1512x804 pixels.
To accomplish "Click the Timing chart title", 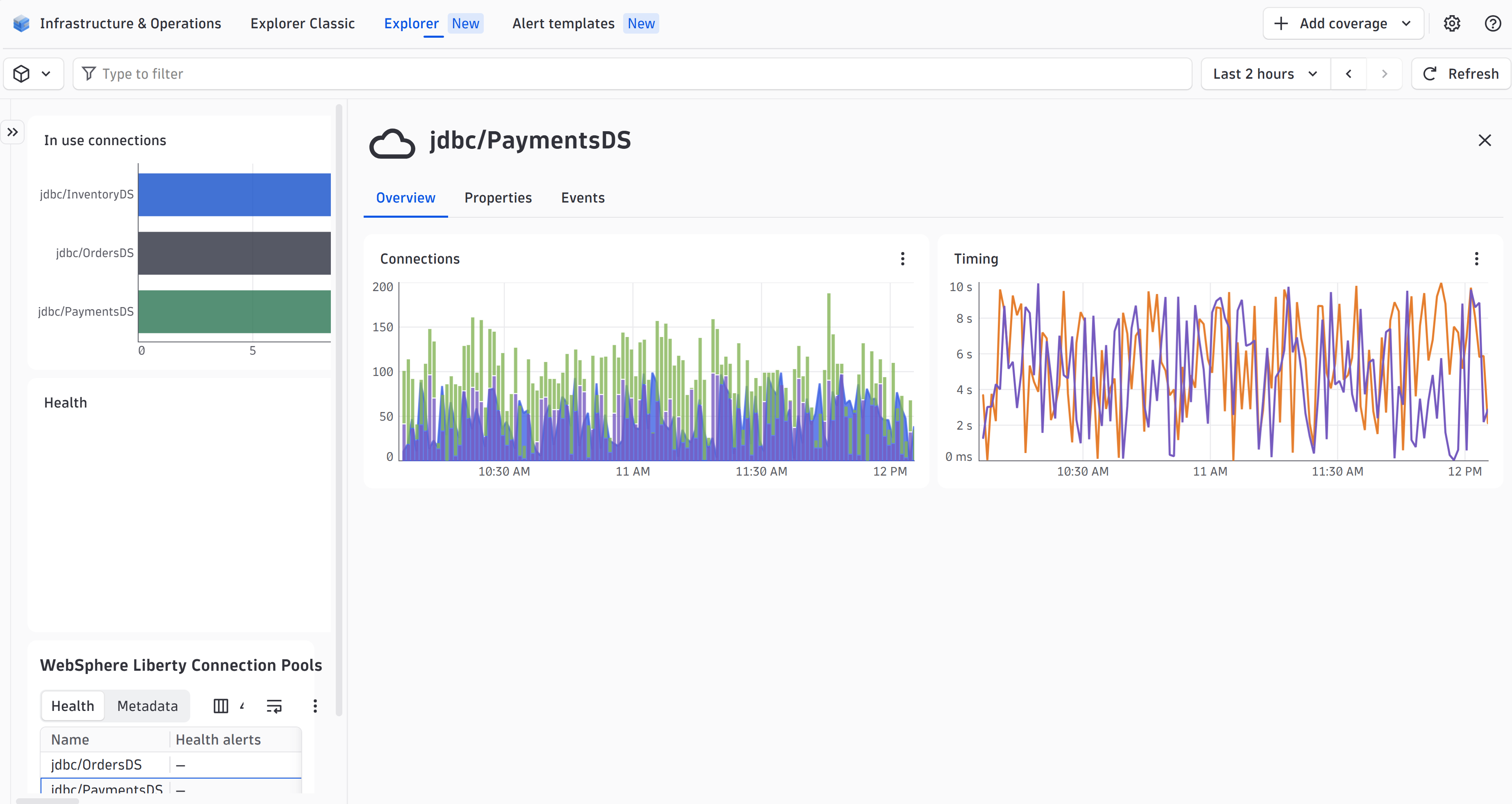I will (x=975, y=259).
